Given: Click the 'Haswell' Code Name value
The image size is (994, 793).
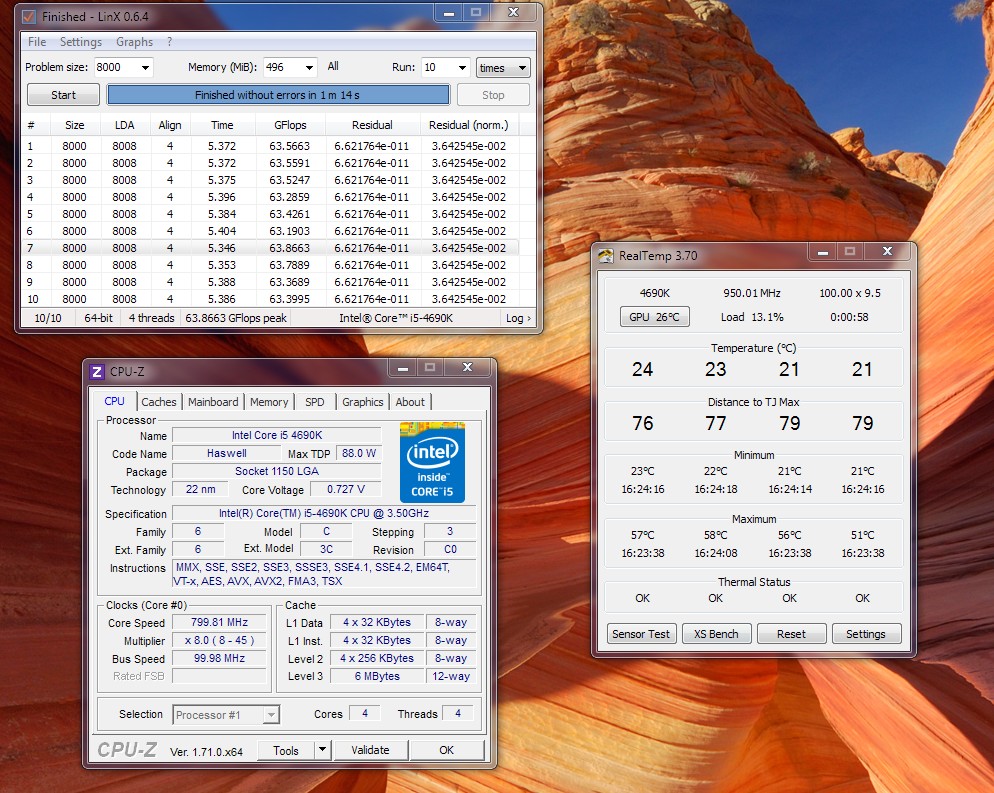Looking at the screenshot, I should coord(226,453).
